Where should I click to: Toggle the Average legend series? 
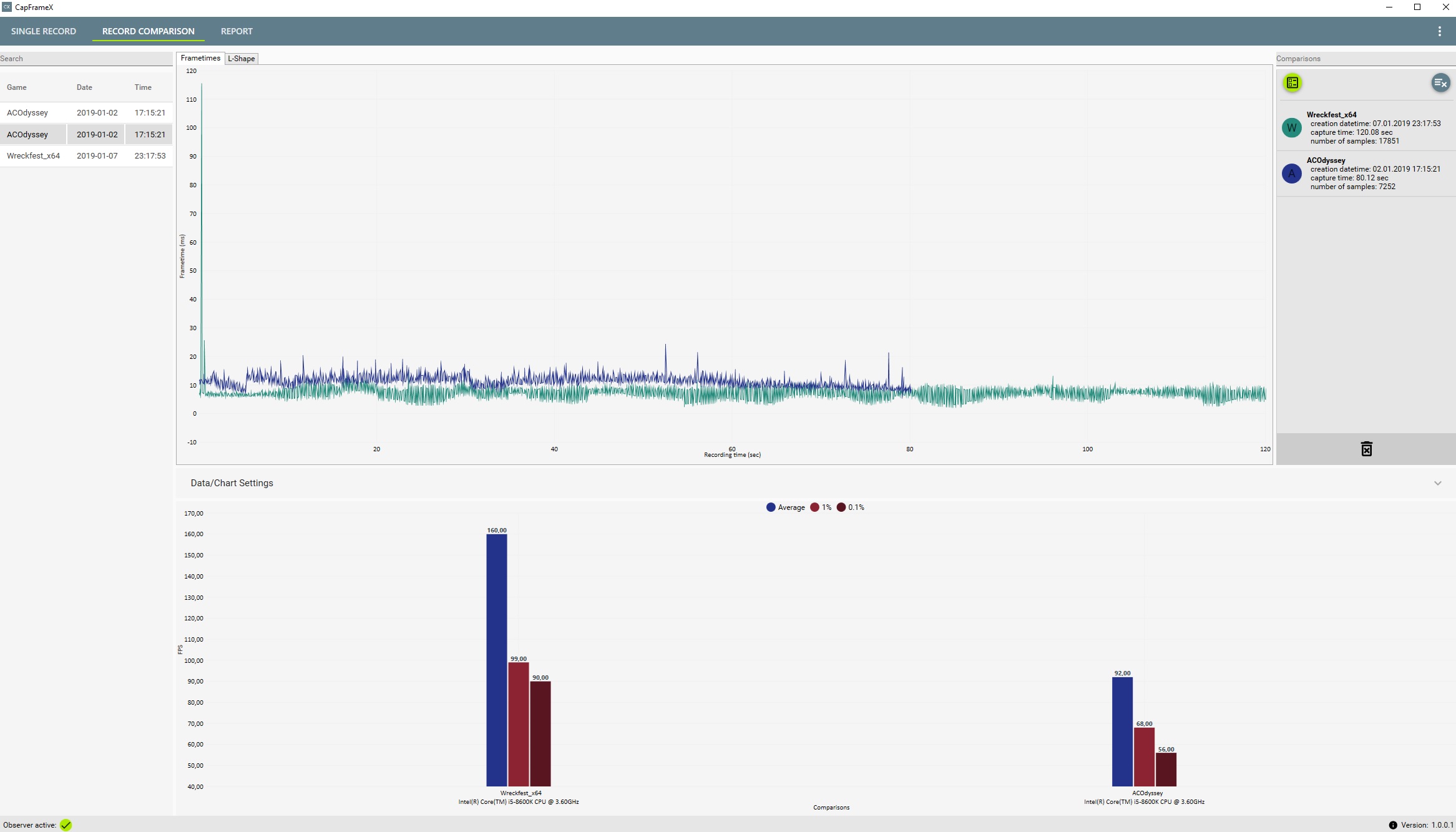tap(785, 507)
